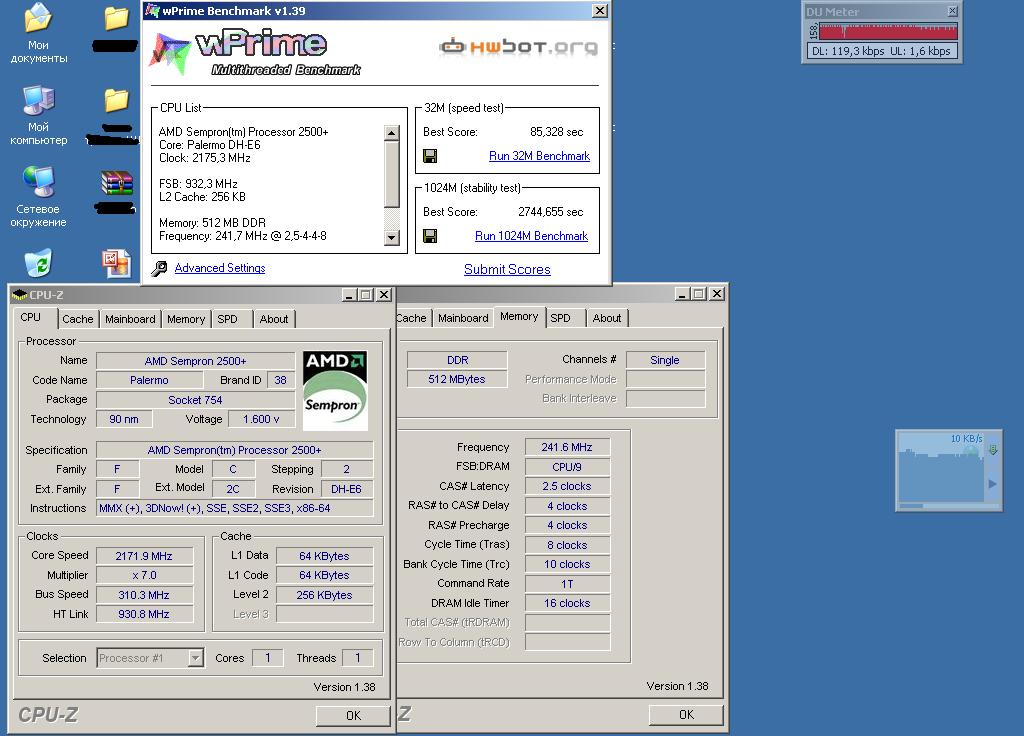Open About tab in right CPU-Z window
The image size is (1024, 736).
[607, 318]
